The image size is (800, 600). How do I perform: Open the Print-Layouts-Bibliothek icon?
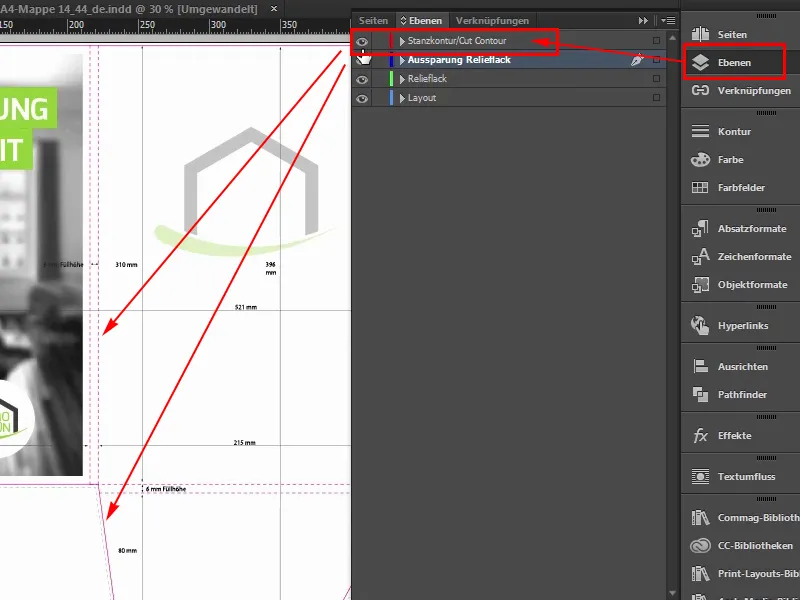point(700,573)
